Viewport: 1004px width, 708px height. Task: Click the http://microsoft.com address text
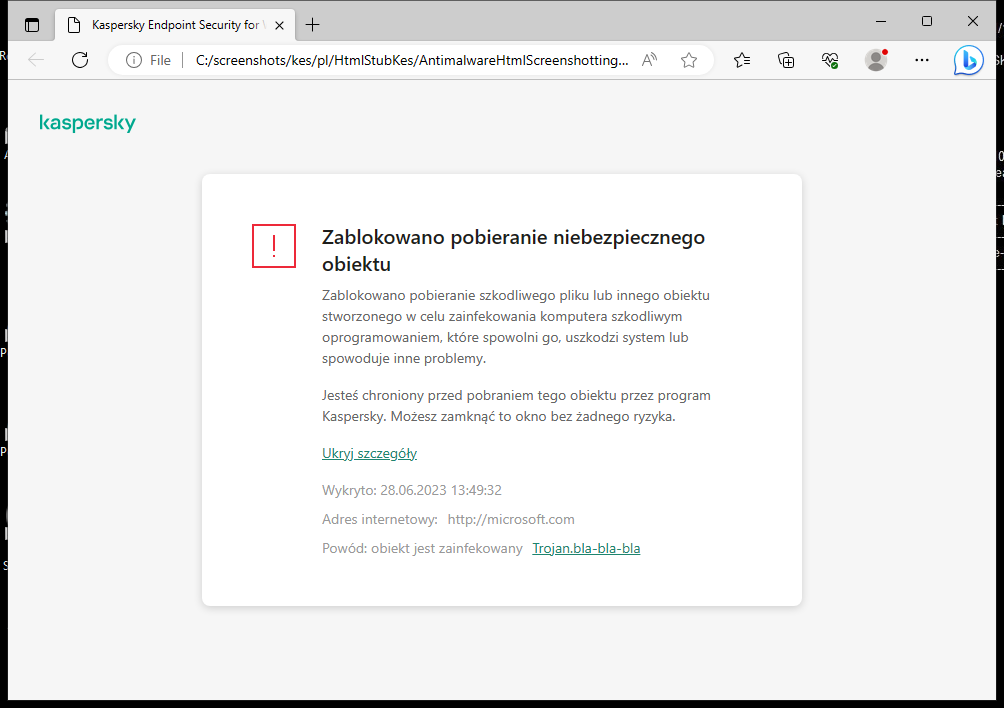tap(511, 519)
